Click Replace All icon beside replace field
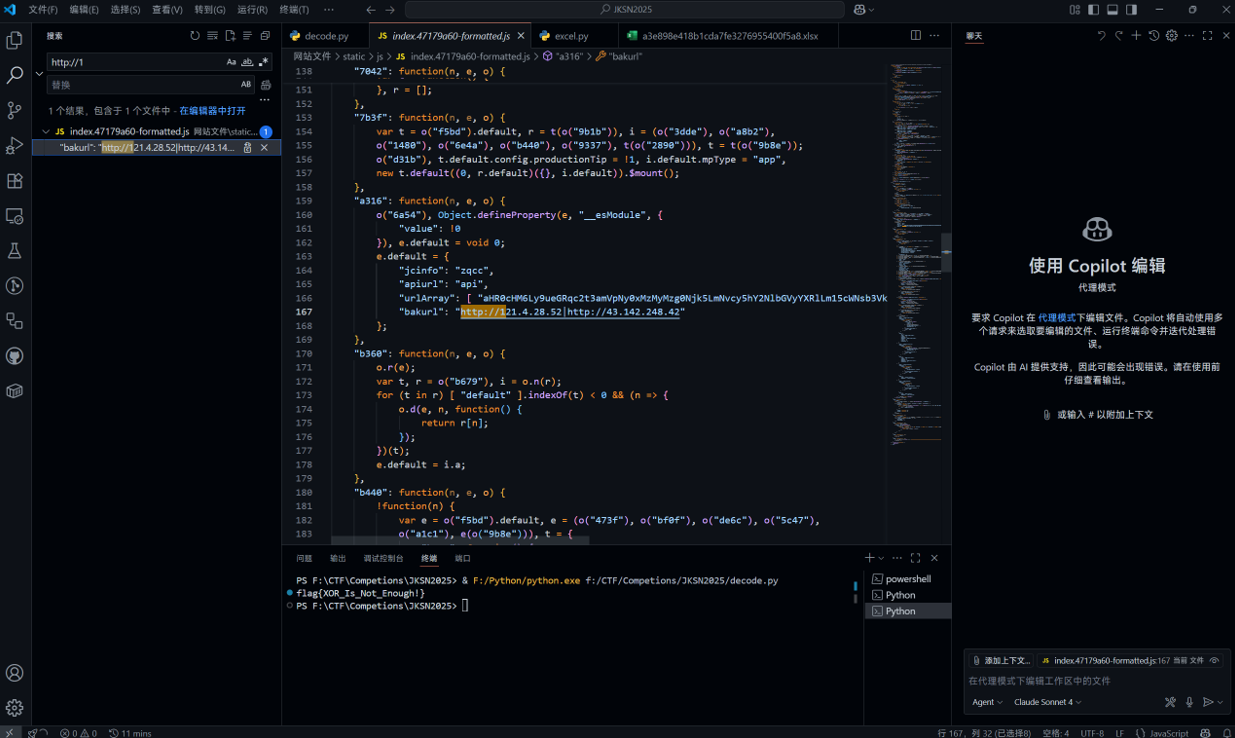Image resolution: width=1235 pixels, height=738 pixels. pyautogui.click(x=265, y=85)
